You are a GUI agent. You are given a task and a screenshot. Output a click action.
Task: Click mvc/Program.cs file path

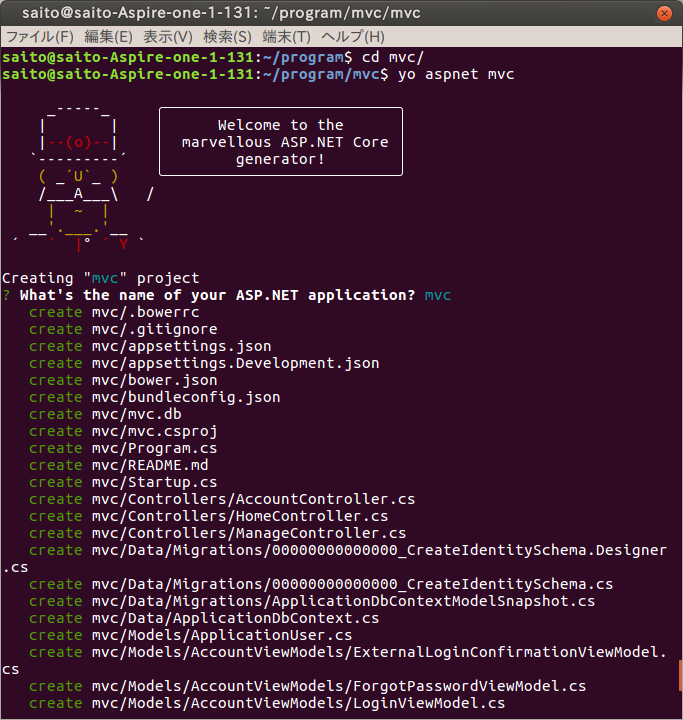point(154,448)
